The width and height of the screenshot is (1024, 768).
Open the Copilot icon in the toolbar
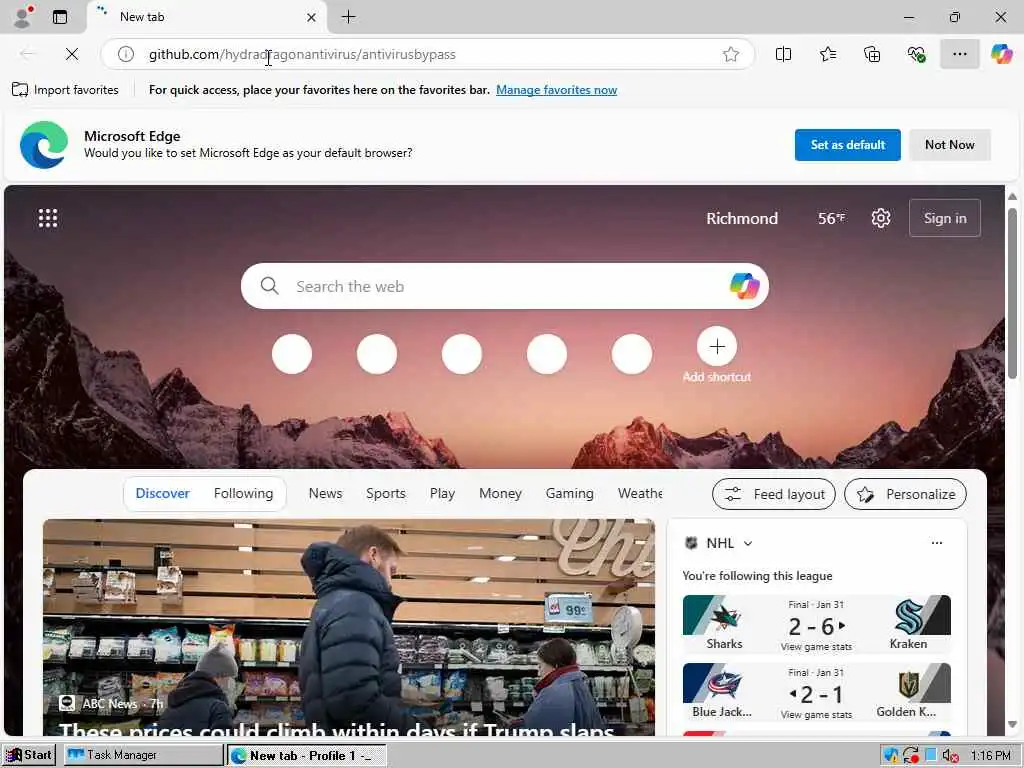[x=1001, y=54]
